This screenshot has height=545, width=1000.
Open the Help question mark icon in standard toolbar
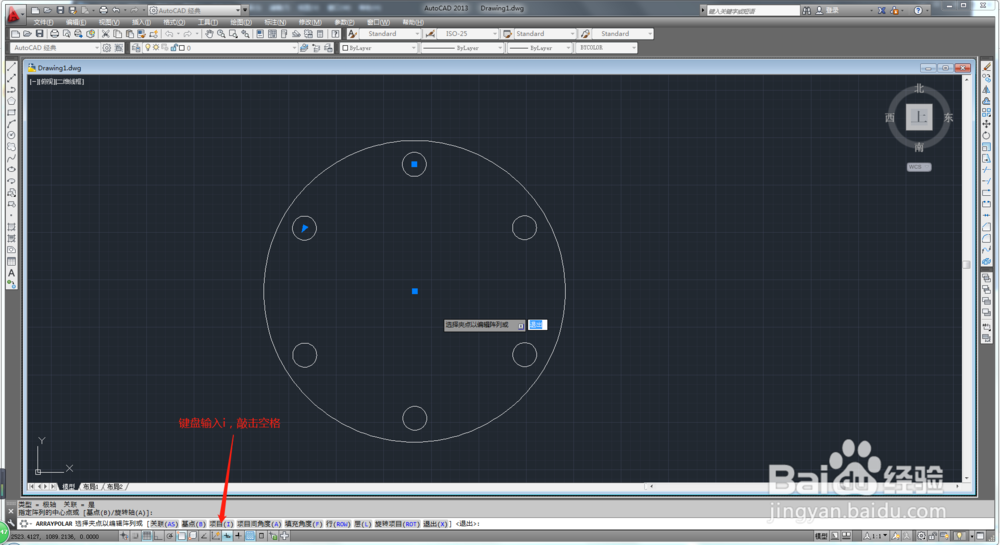pyautogui.click(x=335, y=34)
